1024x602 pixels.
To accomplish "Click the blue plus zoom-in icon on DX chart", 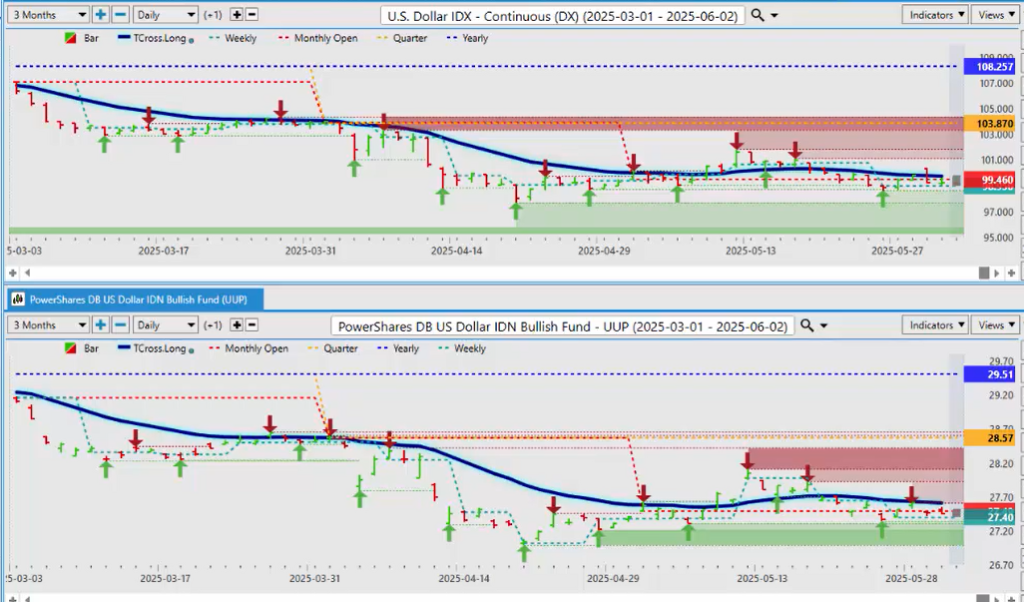I will (x=101, y=15).
